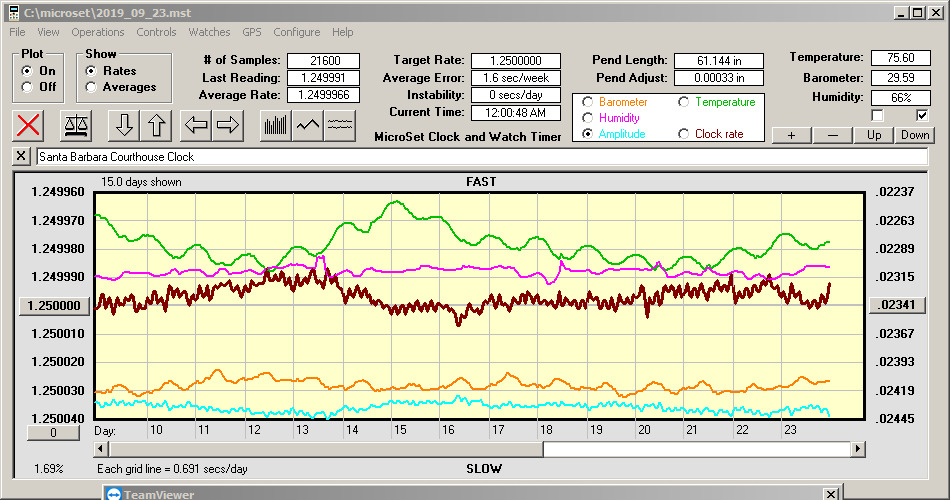The image size is (950, 500).
Task: Select Amplitude trace radio button
Action: click(x=587, y=134)
